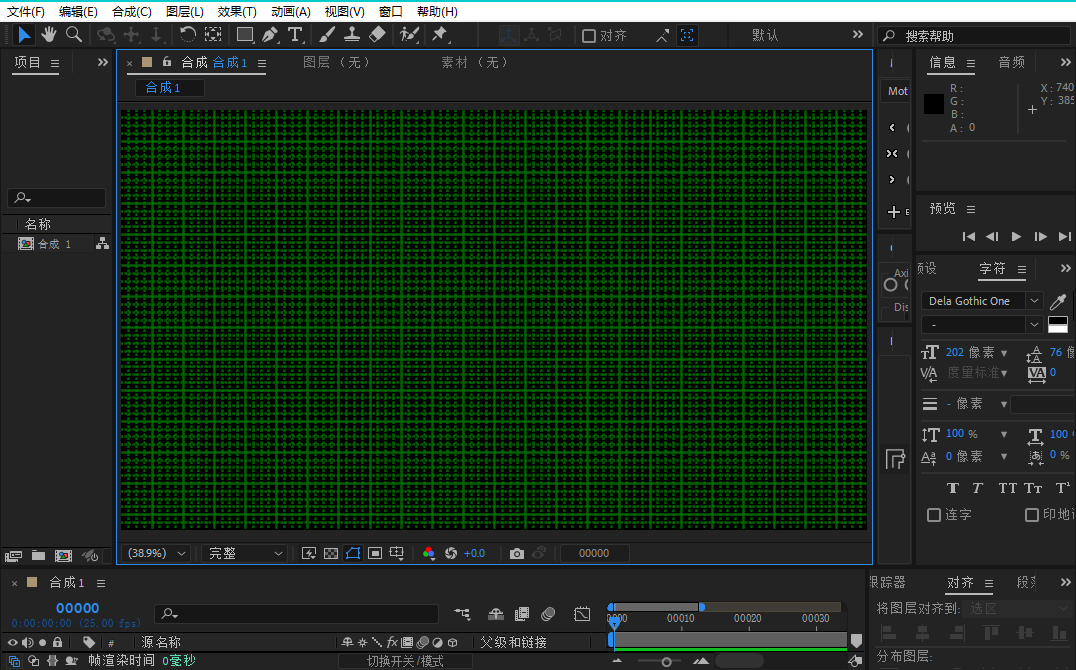The height and width of the screenshot is (670, 1076).
Task: Open the 完整 resolution dropdown
Action: [244, 553]
